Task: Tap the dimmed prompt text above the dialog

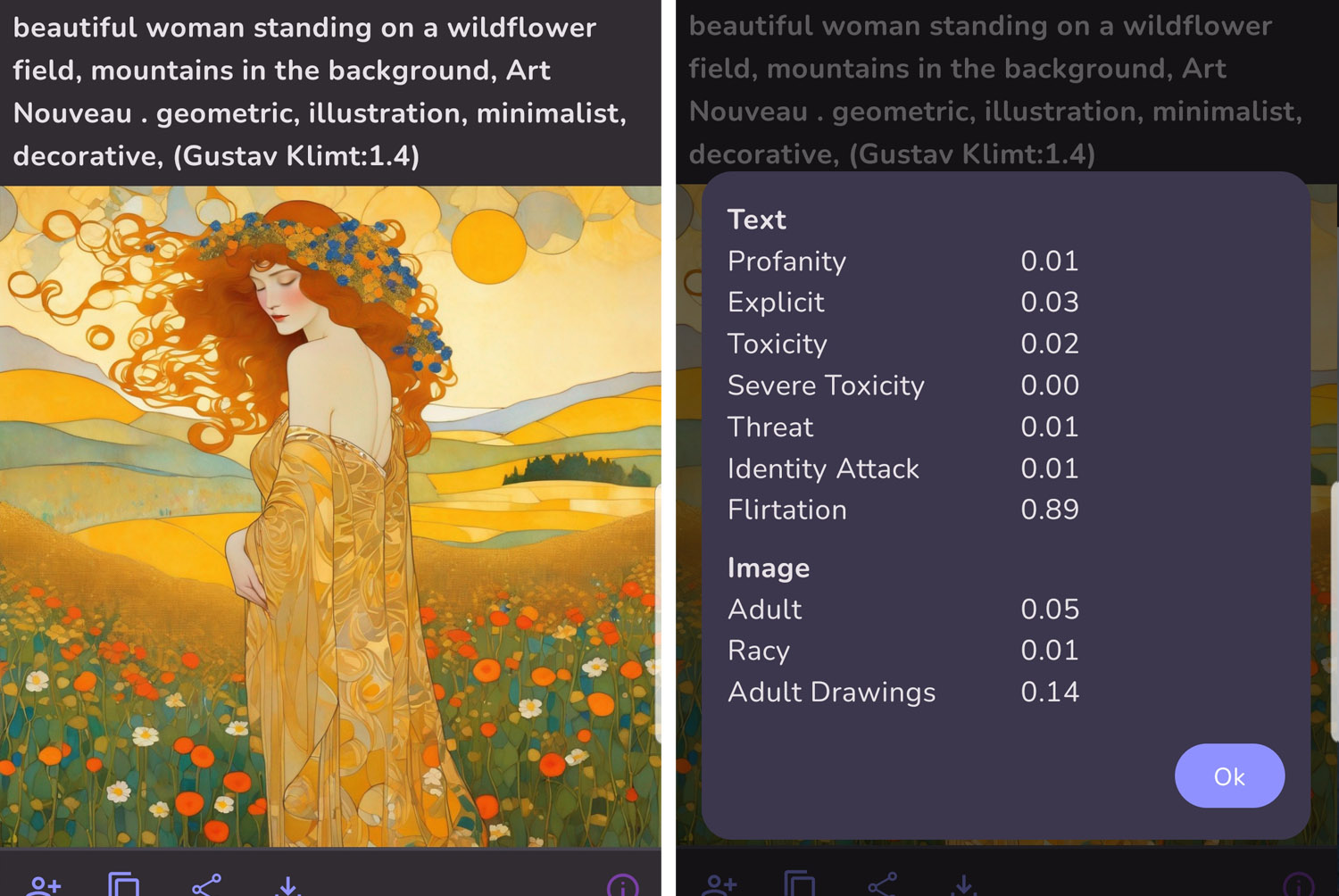Action: (x=994, y=90)
